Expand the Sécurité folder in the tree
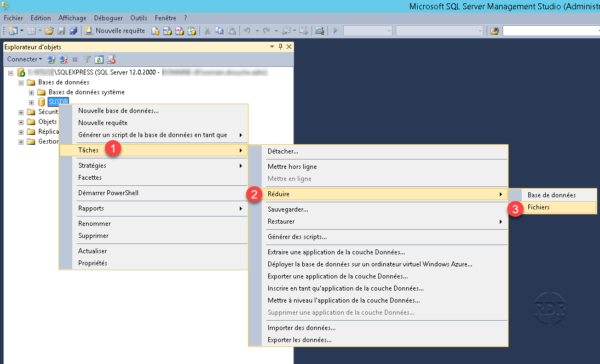The height and width of the screenshot is (364, 600). [x=21, y=113]
